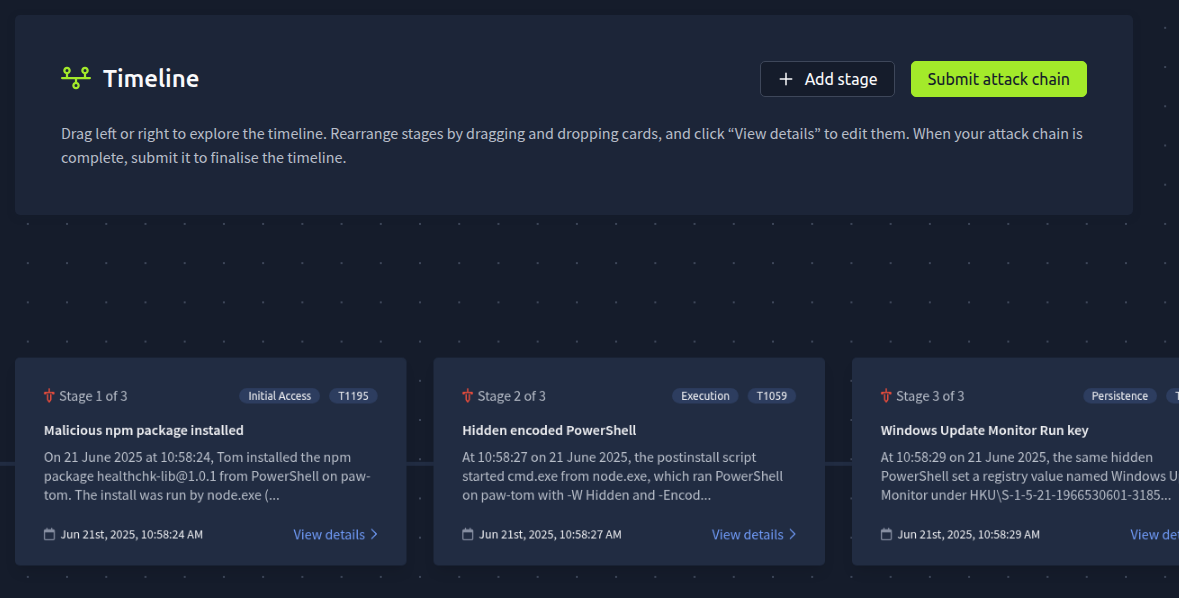Click the Stage 3 of 3 label
Screen dimensions: 1179x598
pos(930,396)
